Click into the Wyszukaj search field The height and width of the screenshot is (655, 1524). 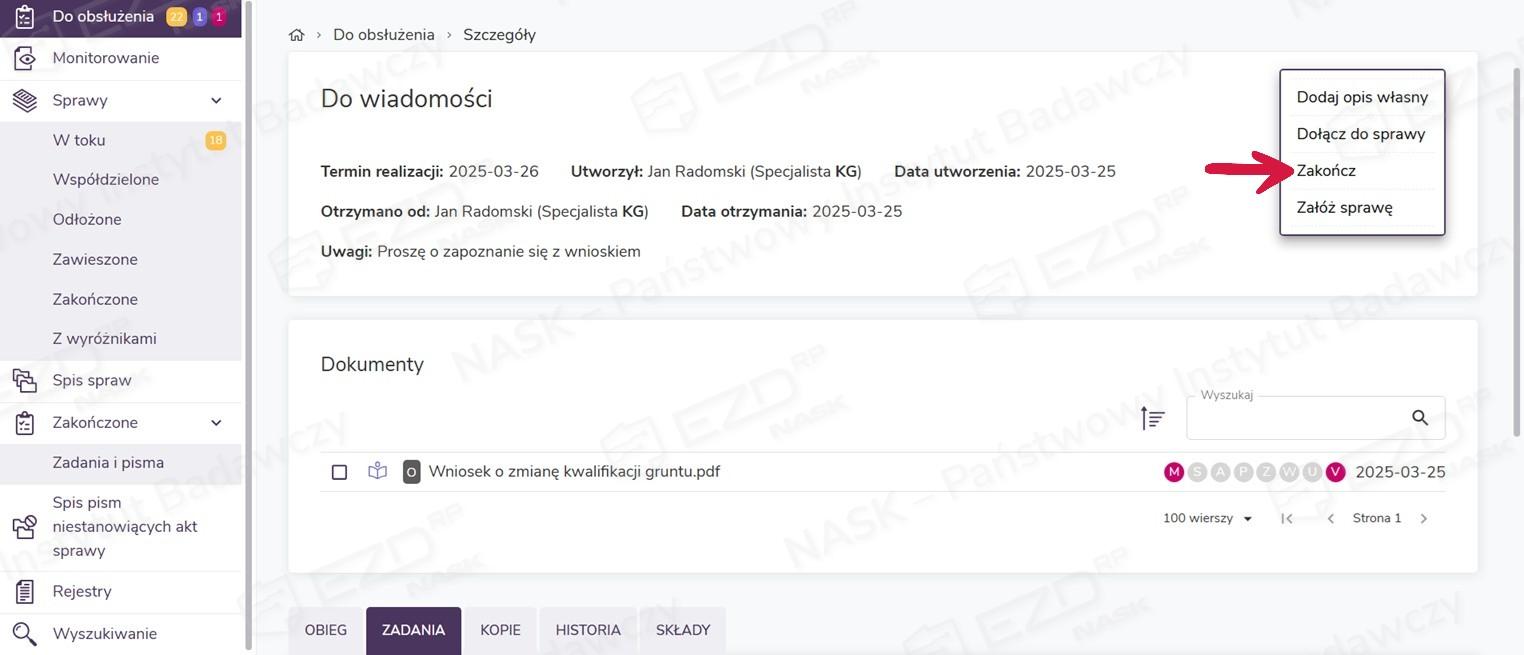tap(1295, 418)
